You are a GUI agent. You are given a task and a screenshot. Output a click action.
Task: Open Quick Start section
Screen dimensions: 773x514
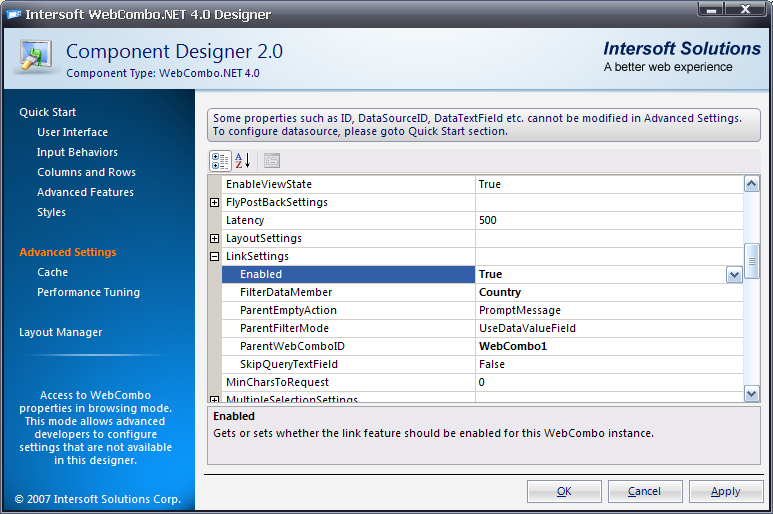click(48, 112)
